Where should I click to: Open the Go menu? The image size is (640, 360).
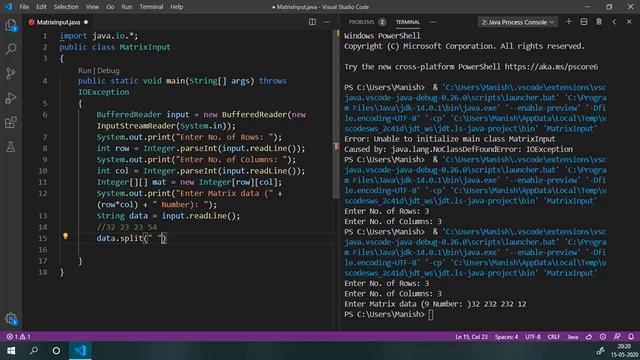[x=110, y=7]
